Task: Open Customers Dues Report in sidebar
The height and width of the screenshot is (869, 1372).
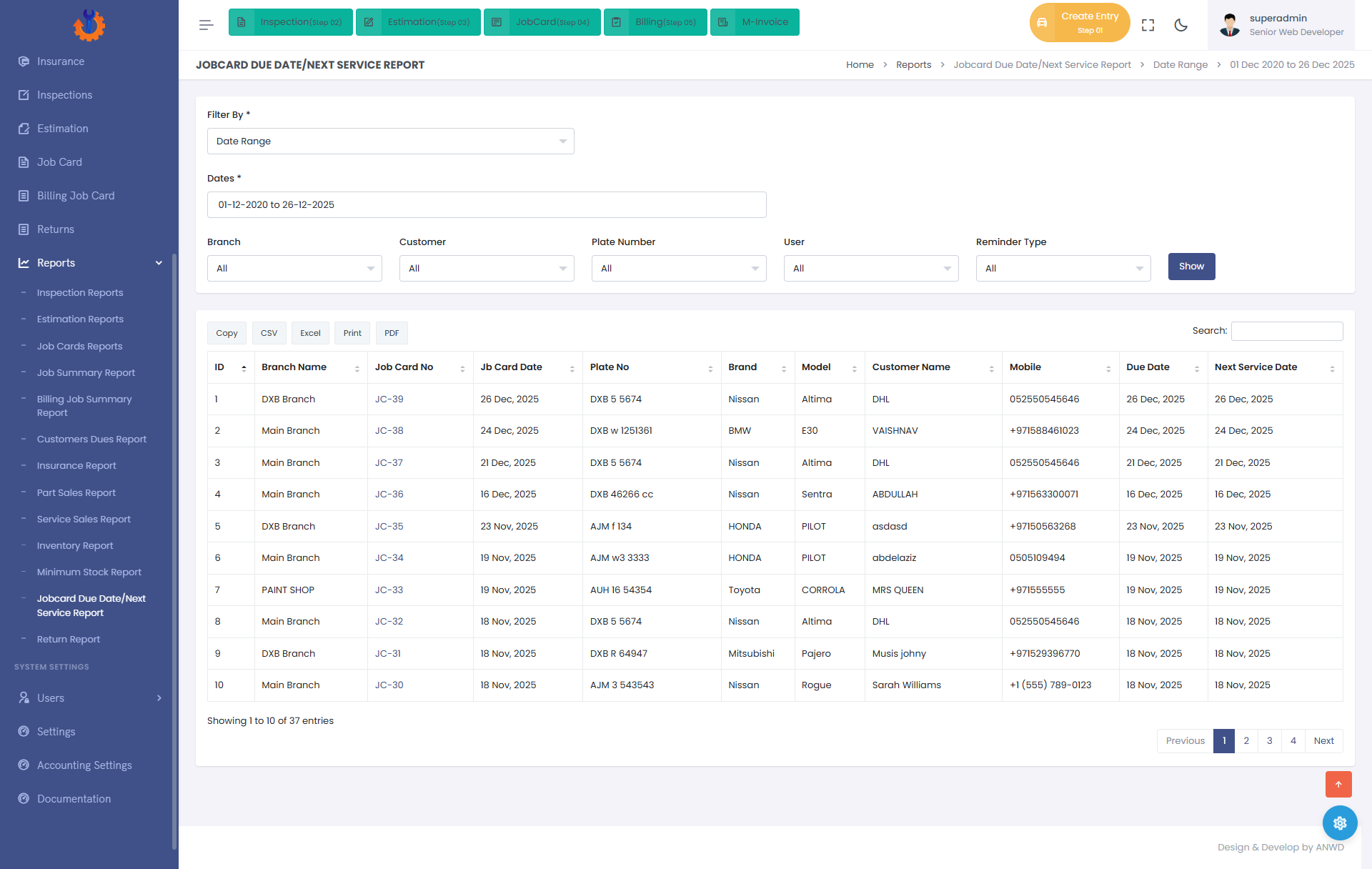Action: (91, 440)
